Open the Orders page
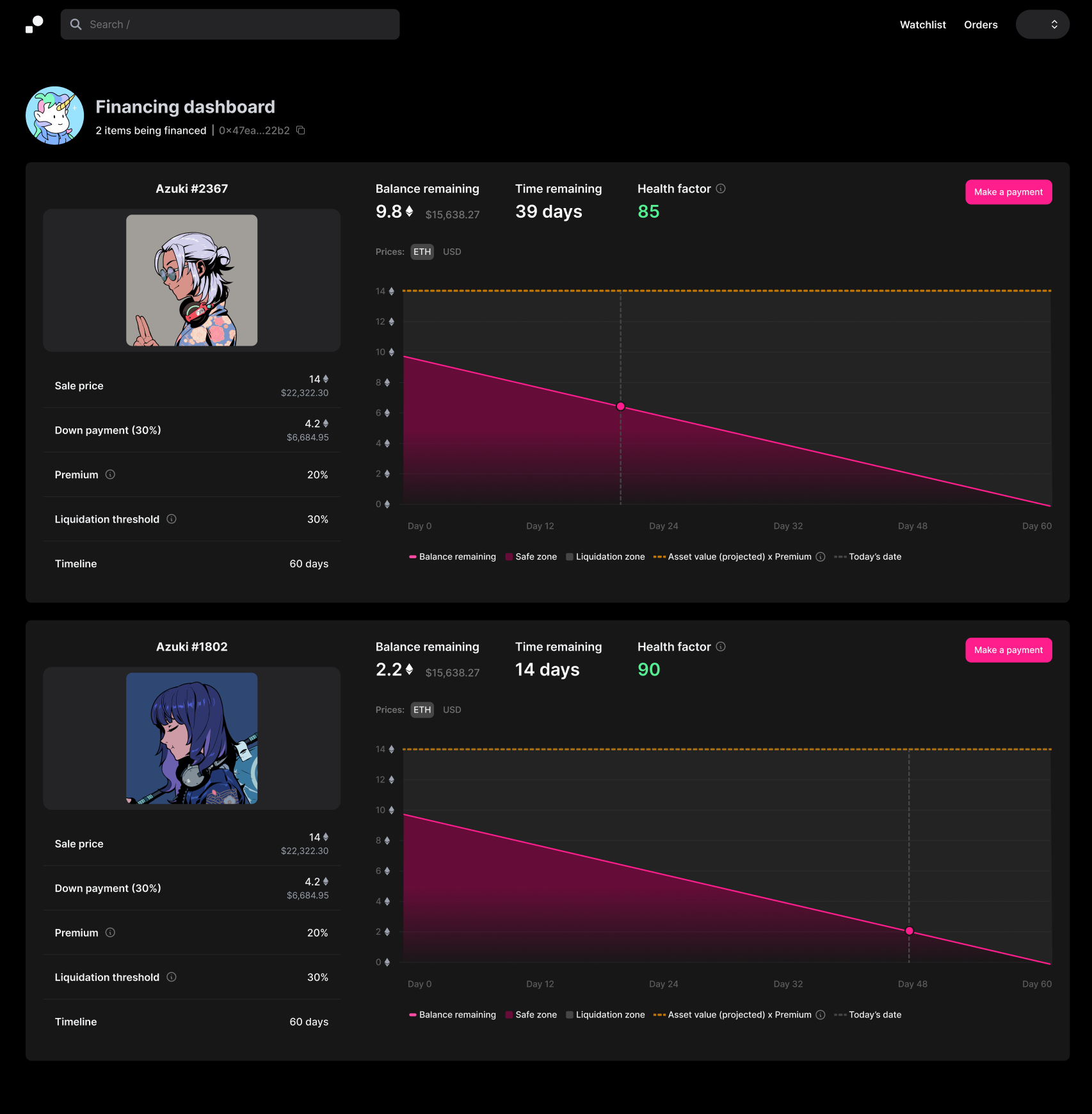 (x=981, y=24)
